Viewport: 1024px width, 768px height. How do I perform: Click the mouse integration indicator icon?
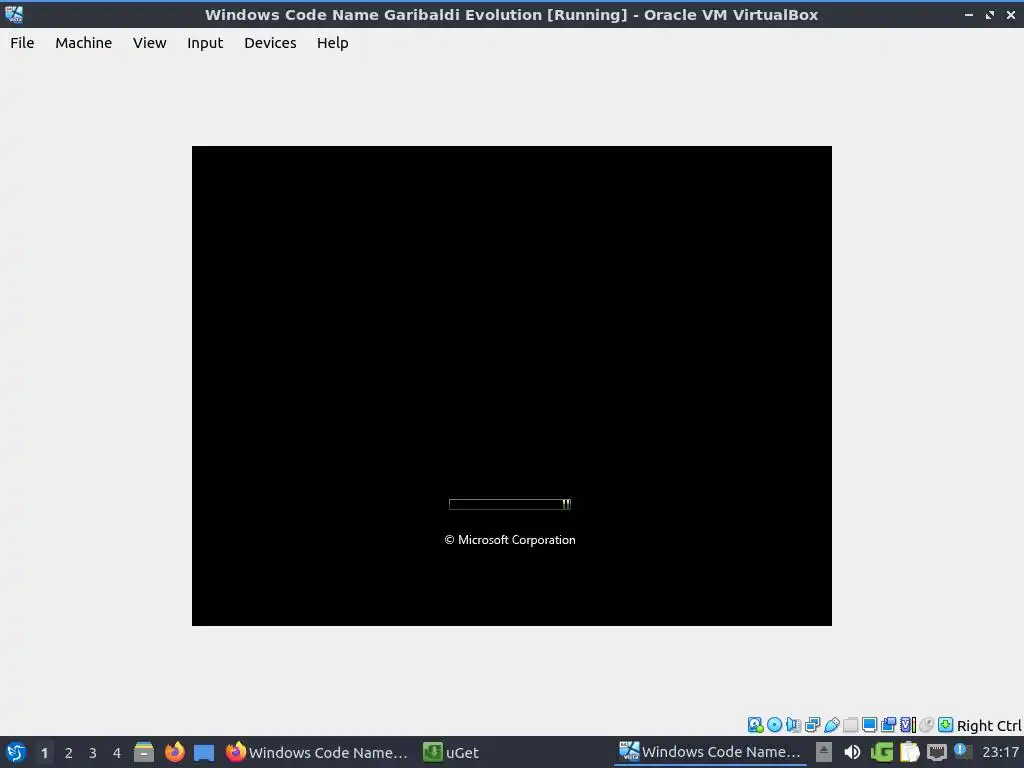[926, 725]
